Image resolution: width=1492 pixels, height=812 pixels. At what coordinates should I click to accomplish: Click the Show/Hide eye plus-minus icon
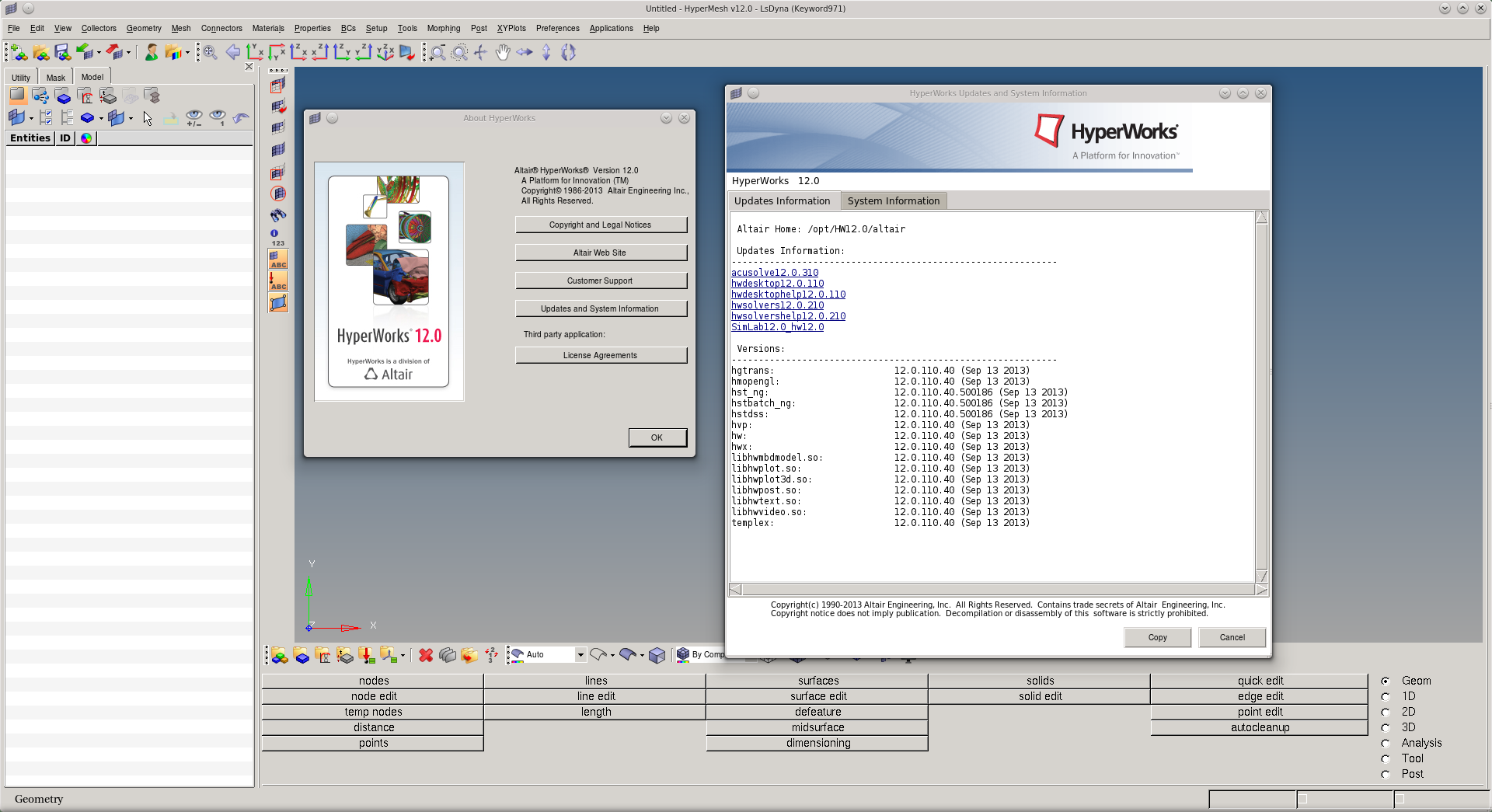click(x=193, y=117)
